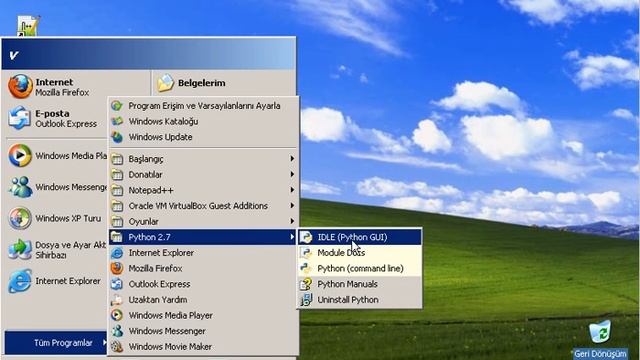The height and width of the screenshot is (360, 640).
Task: Click the Başlangıç folder icon
Action: coord(117,159)
